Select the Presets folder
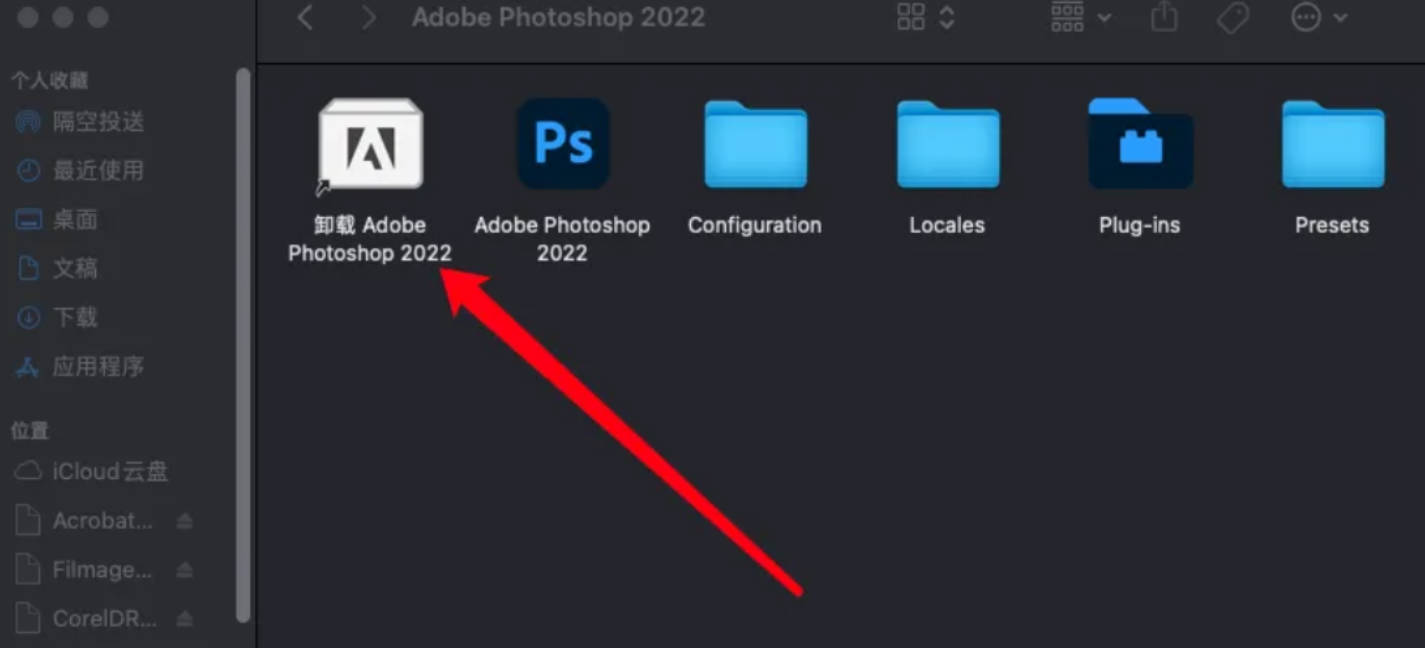1425x648 pixels. [x=1332, y=144]
